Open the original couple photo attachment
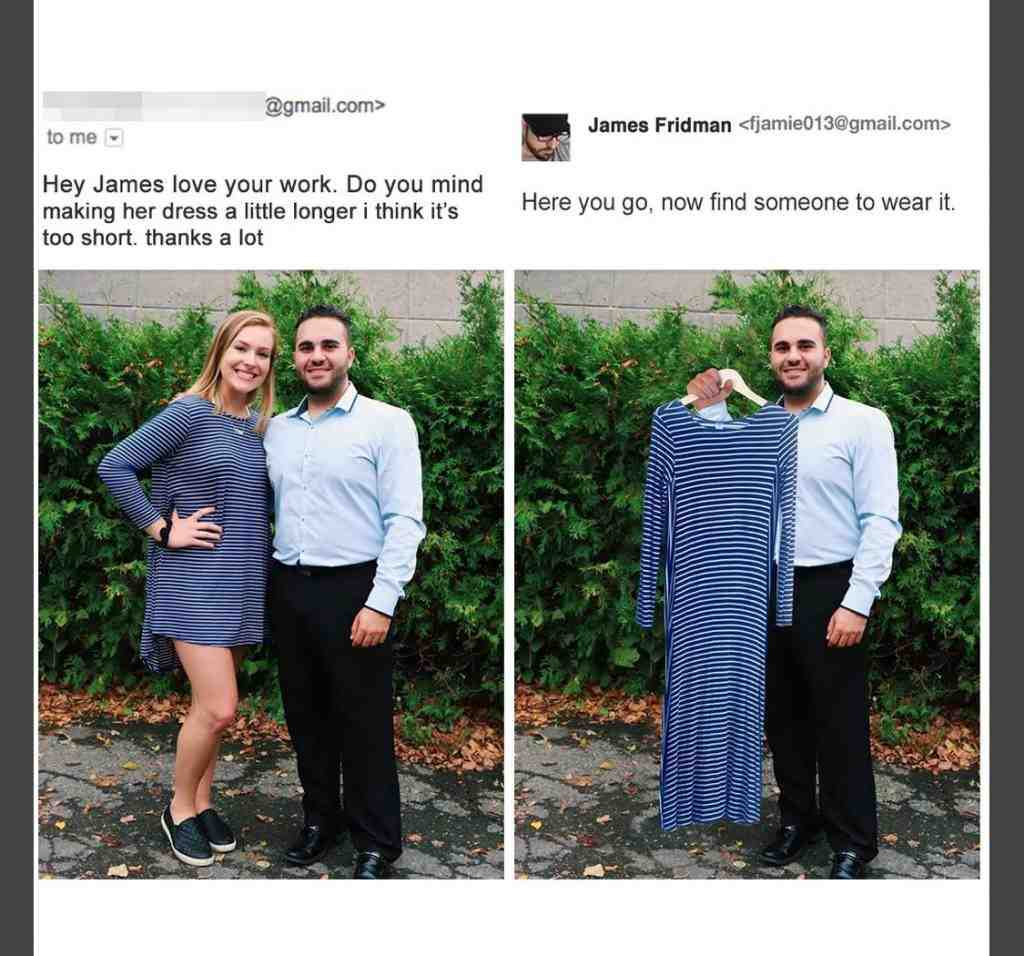Image resolution: width=1024 pixels, height=956 pixels. tap(271, 574)
